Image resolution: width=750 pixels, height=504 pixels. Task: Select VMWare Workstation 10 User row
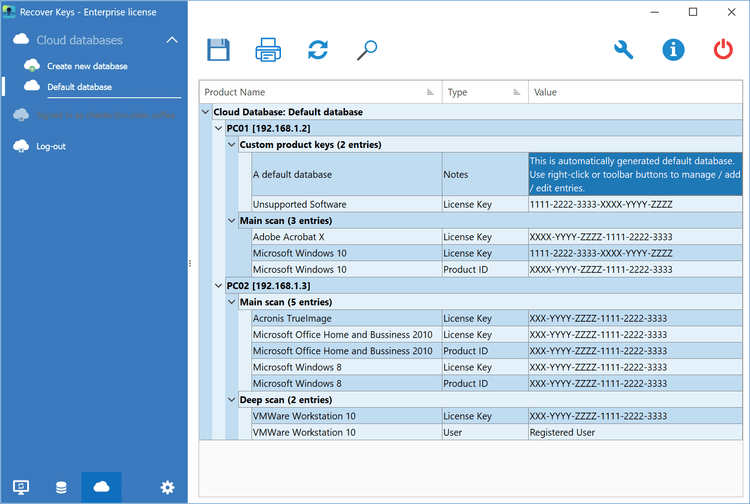click(x=497, y=432)
